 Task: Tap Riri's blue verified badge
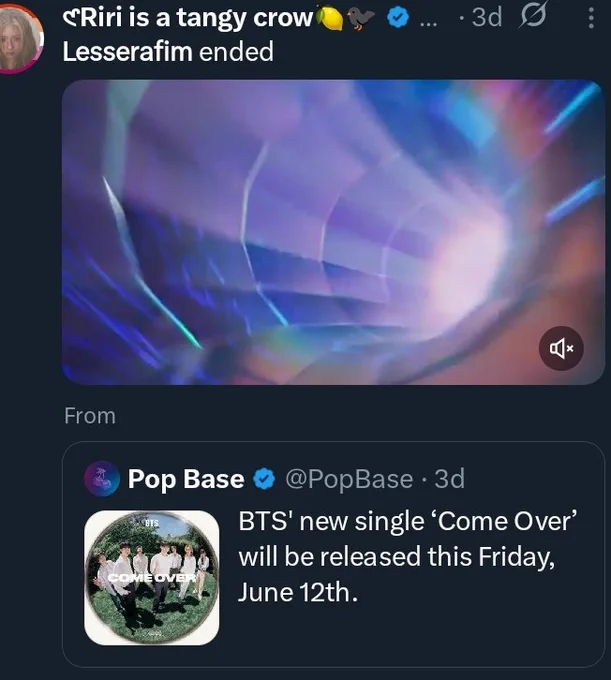(398, 18)
